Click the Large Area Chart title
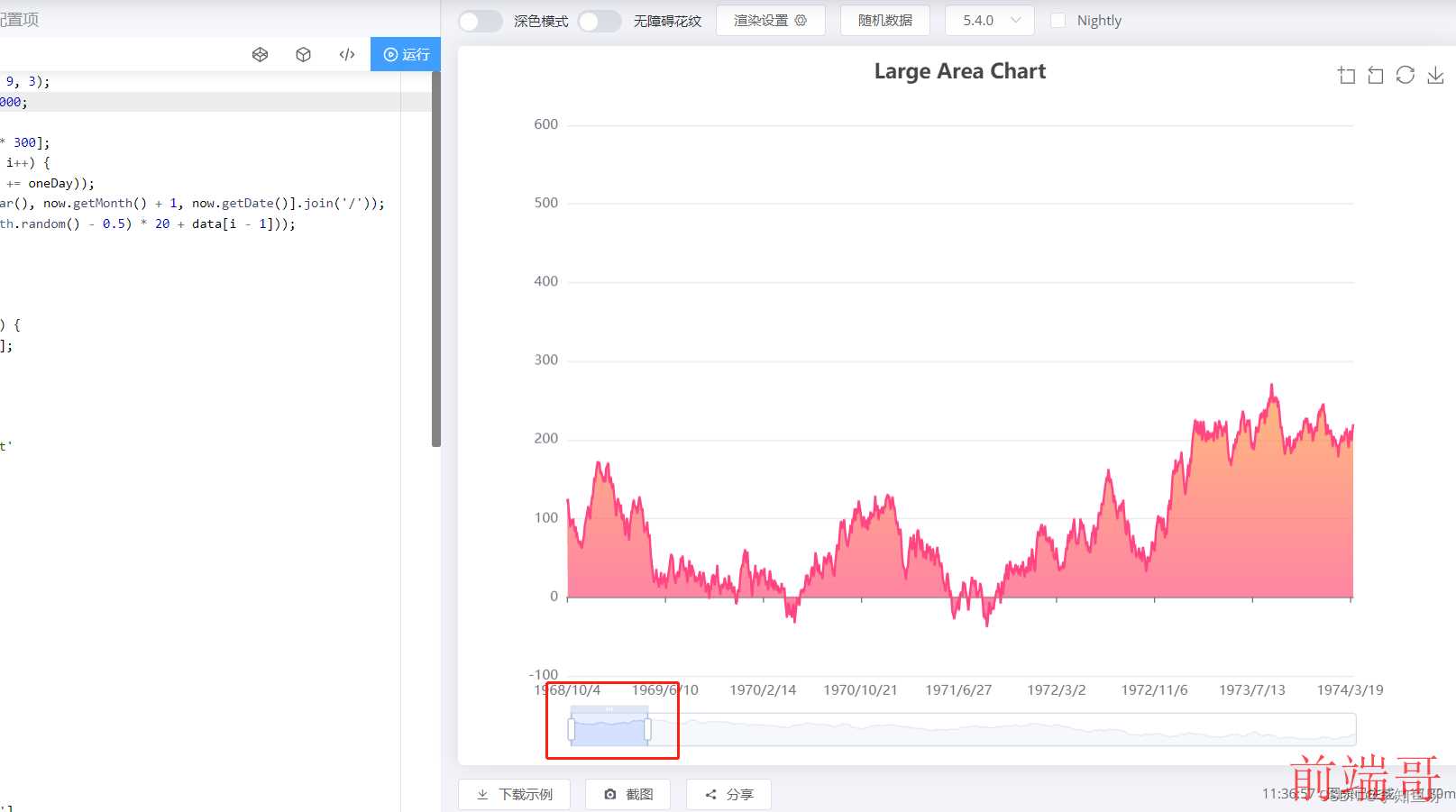Image resolution: width=1456 pixels, height=812 pixels. (960, 71)
